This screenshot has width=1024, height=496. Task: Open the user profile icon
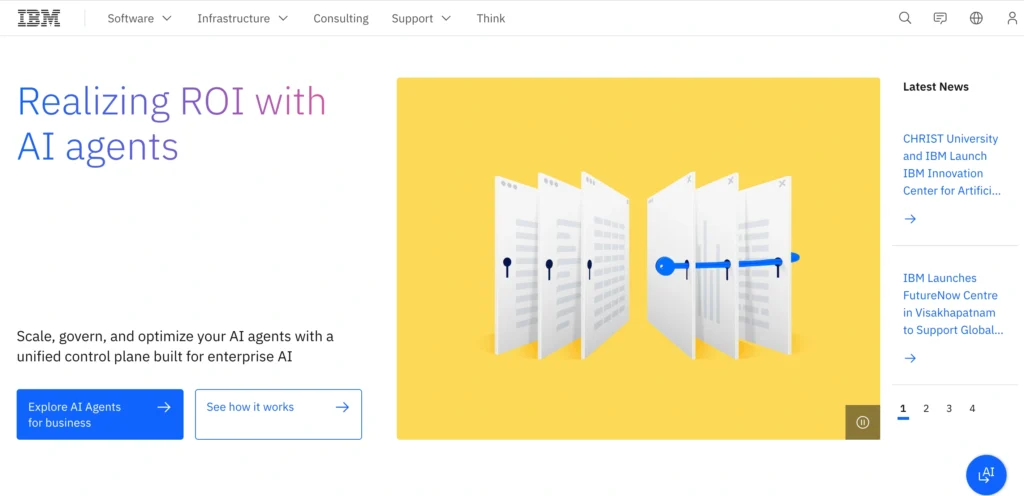pos(1012,18)
